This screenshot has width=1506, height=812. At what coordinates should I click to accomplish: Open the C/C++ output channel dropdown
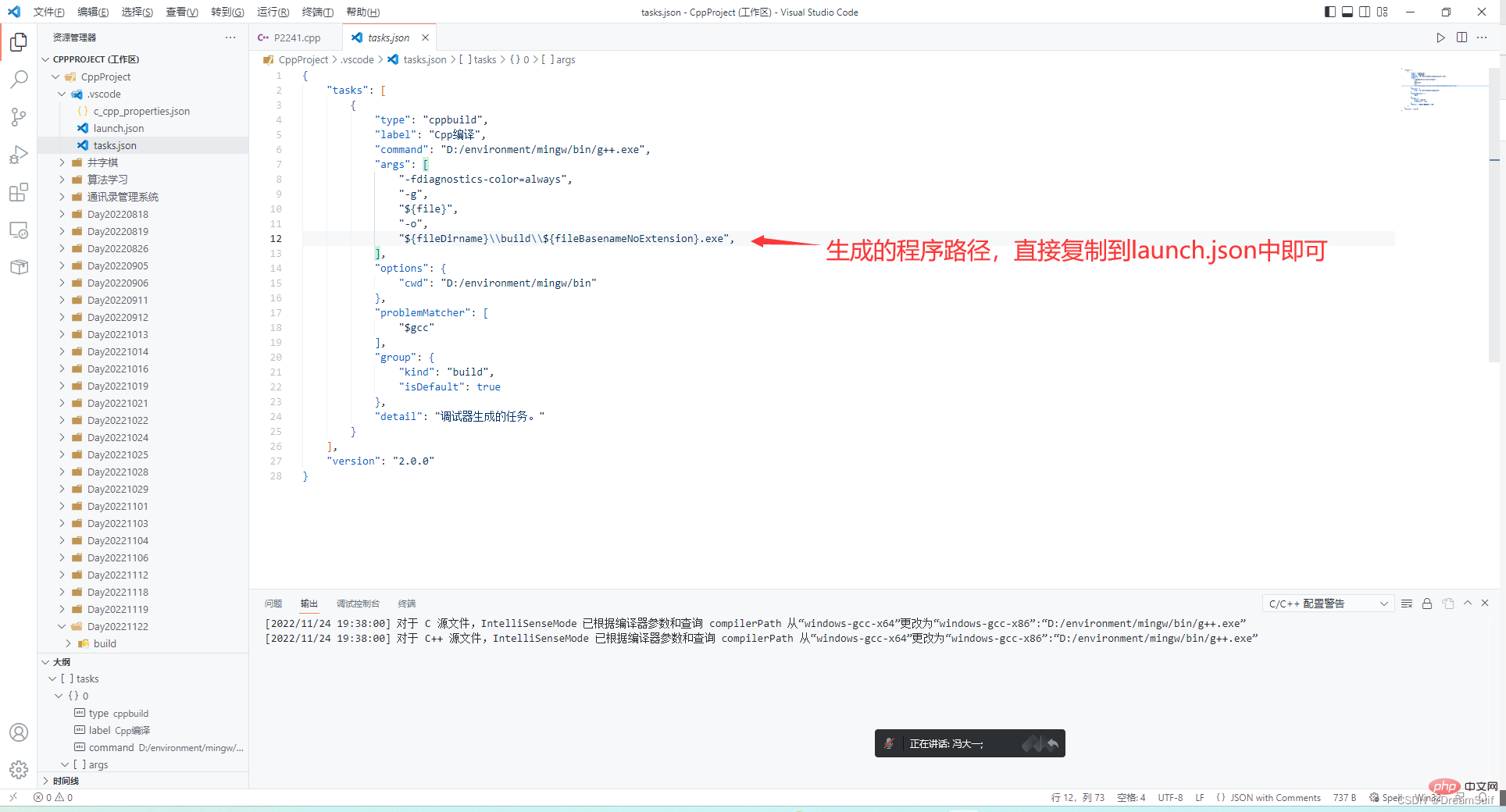pyautogui.click(x=1328, y=604)
